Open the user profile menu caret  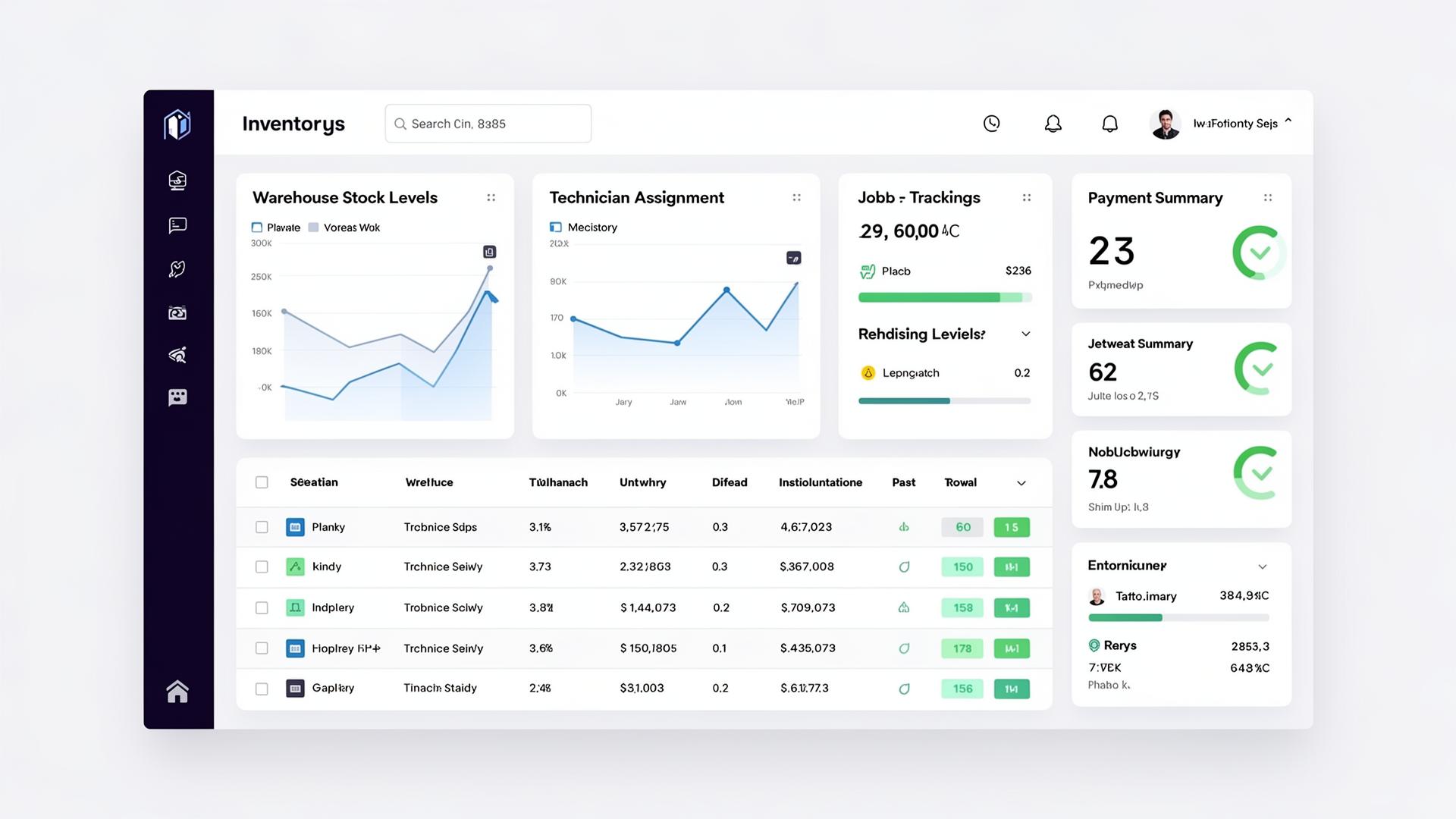coord(1288,121)
